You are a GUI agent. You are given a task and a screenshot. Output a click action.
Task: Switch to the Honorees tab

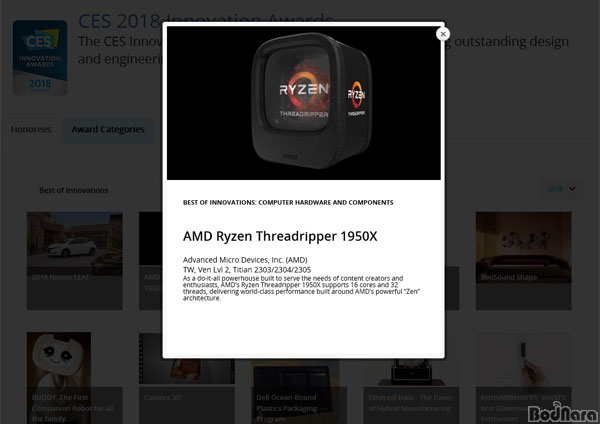coord(31,129)
